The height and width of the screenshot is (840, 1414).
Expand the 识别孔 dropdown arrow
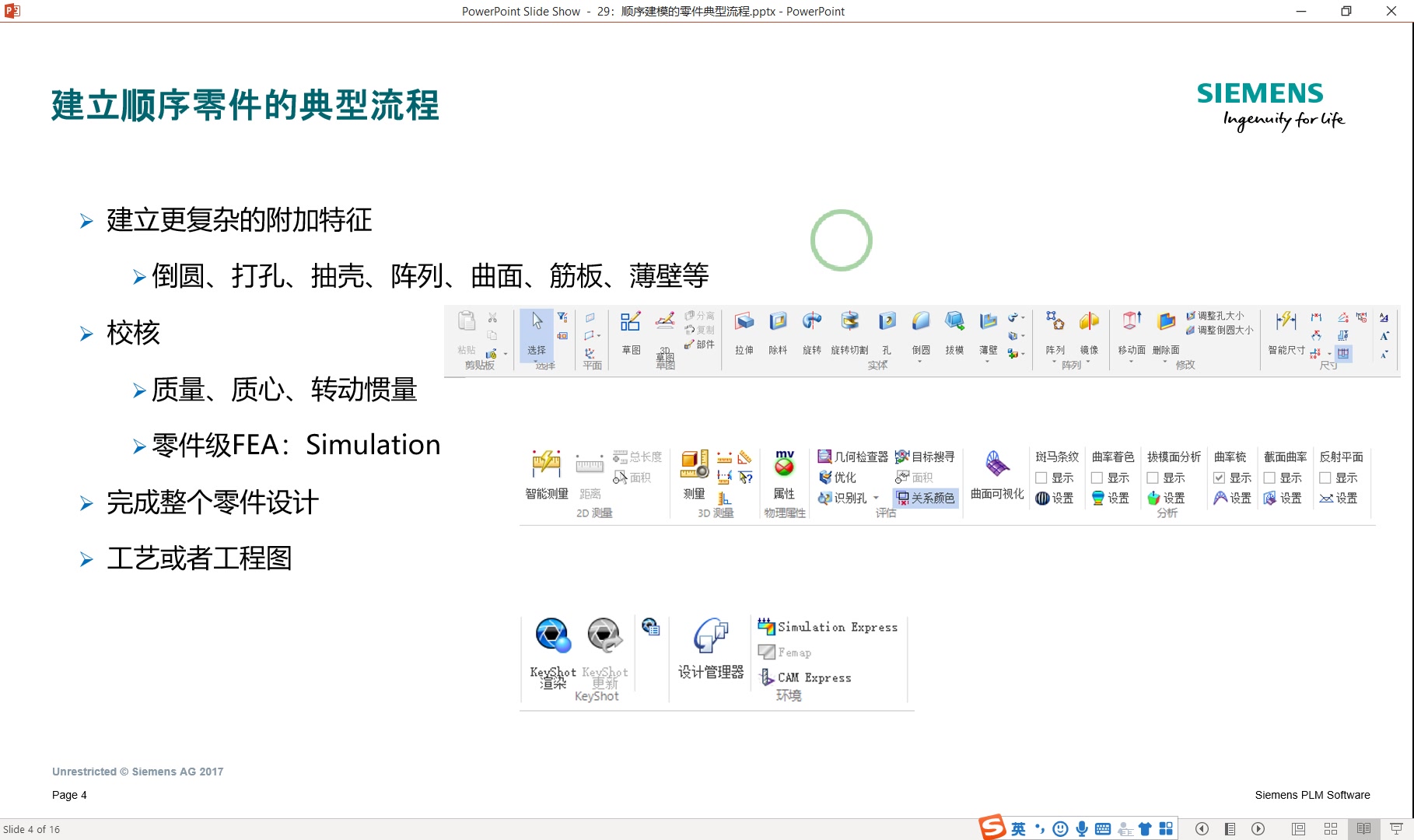point(877,499)
